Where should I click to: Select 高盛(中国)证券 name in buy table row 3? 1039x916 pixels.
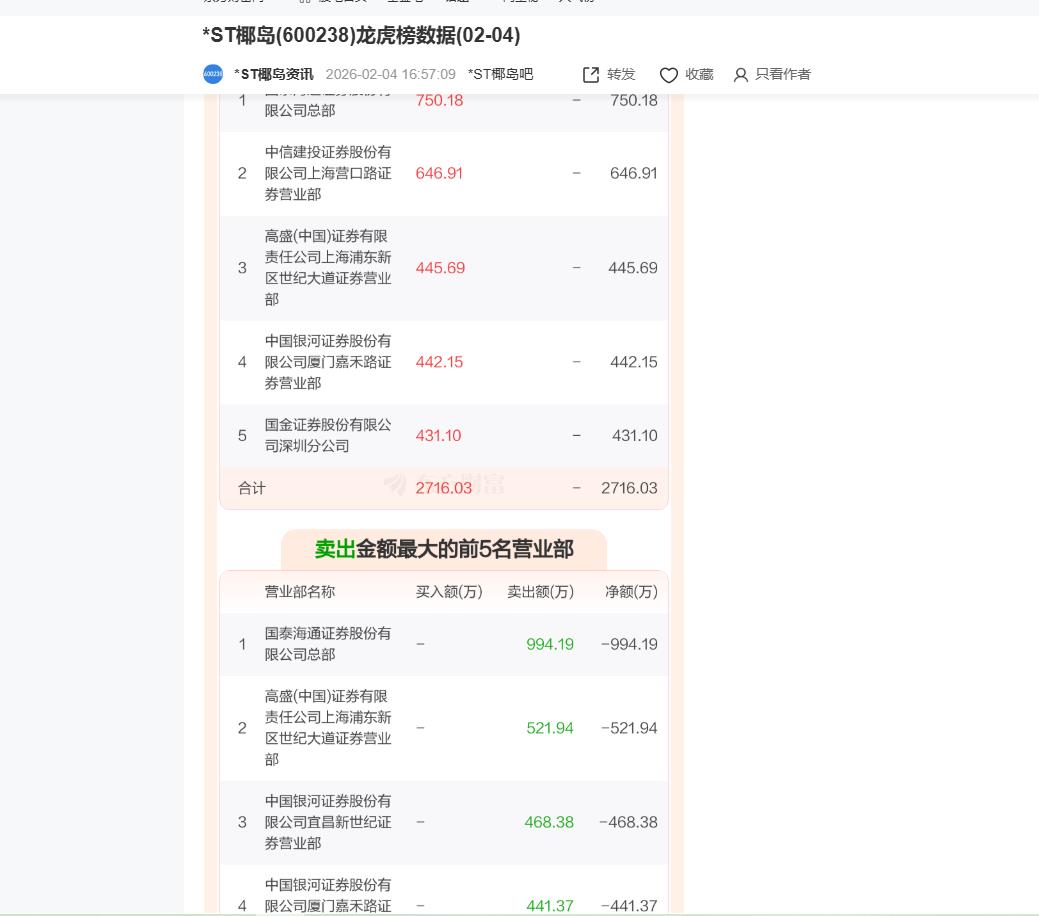[x=328, y=268]
